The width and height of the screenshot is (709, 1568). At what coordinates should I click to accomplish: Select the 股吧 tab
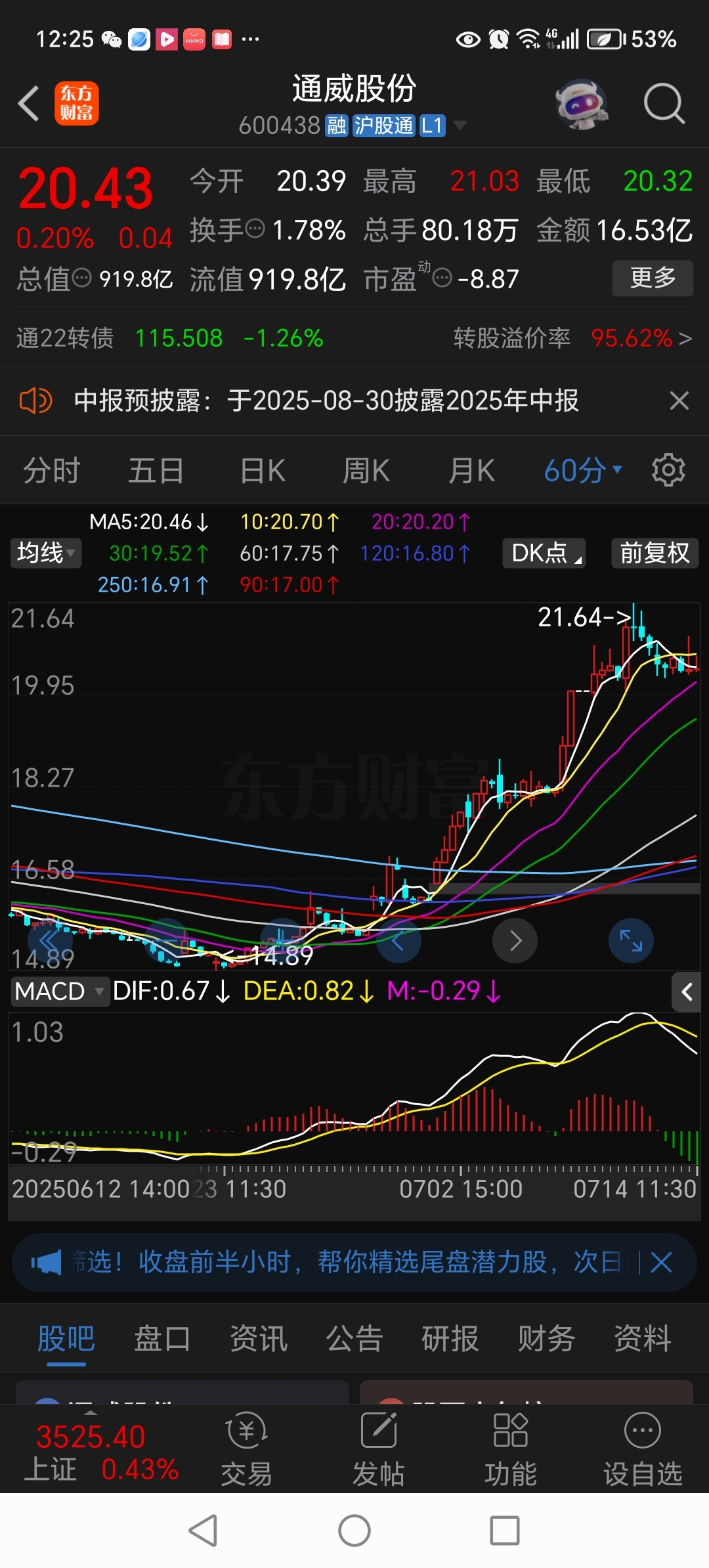coord(66,1338)
